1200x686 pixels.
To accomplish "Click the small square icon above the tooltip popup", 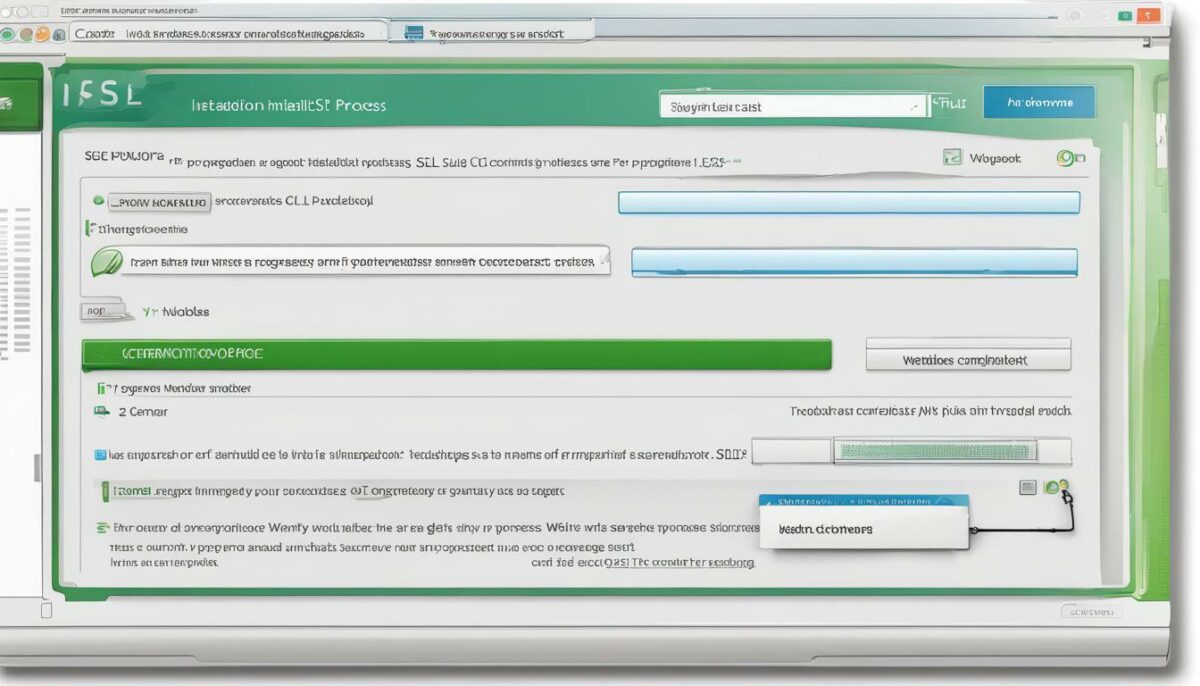I will pos(1028,486).
